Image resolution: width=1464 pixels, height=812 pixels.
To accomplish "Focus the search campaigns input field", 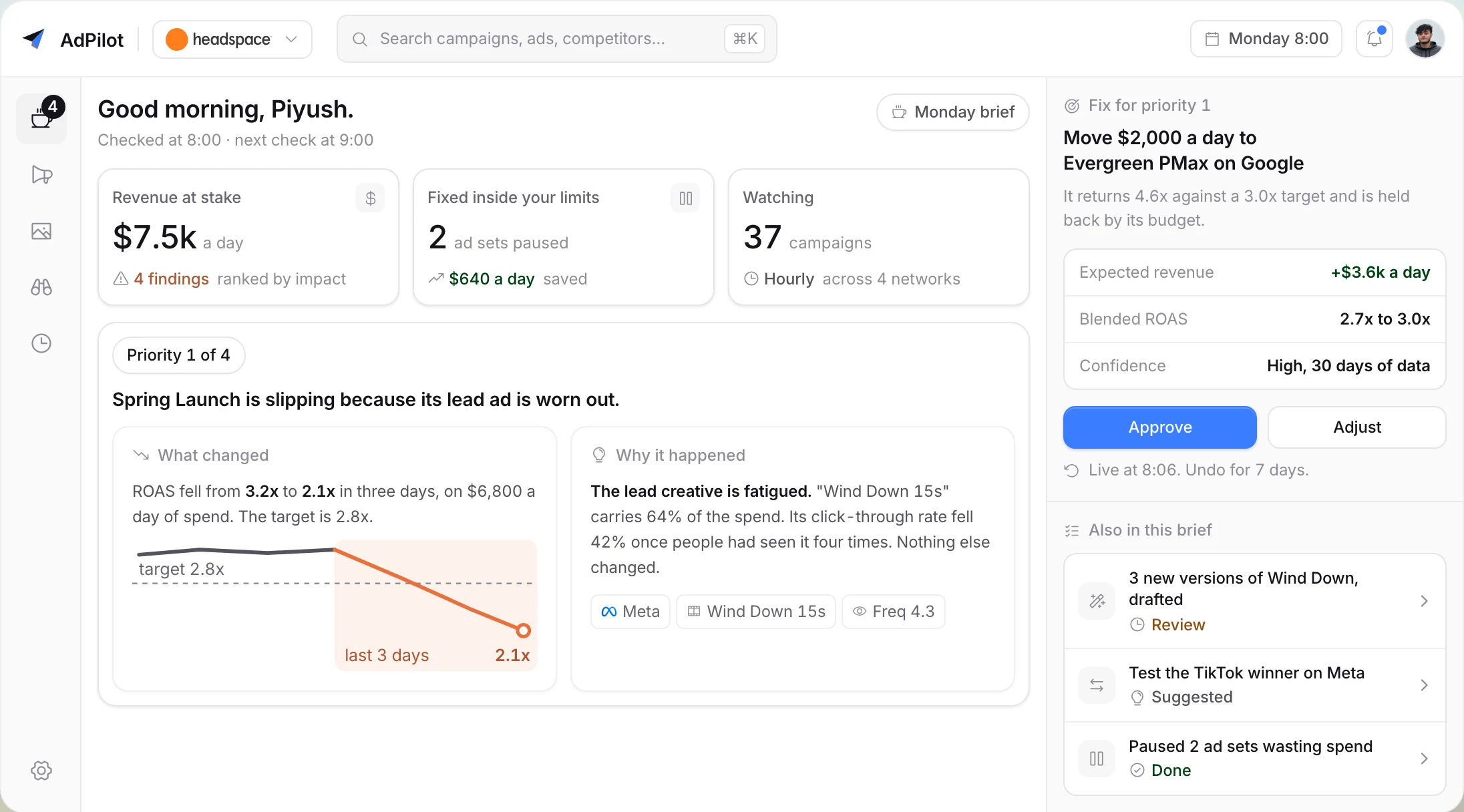I will point(557,39).
